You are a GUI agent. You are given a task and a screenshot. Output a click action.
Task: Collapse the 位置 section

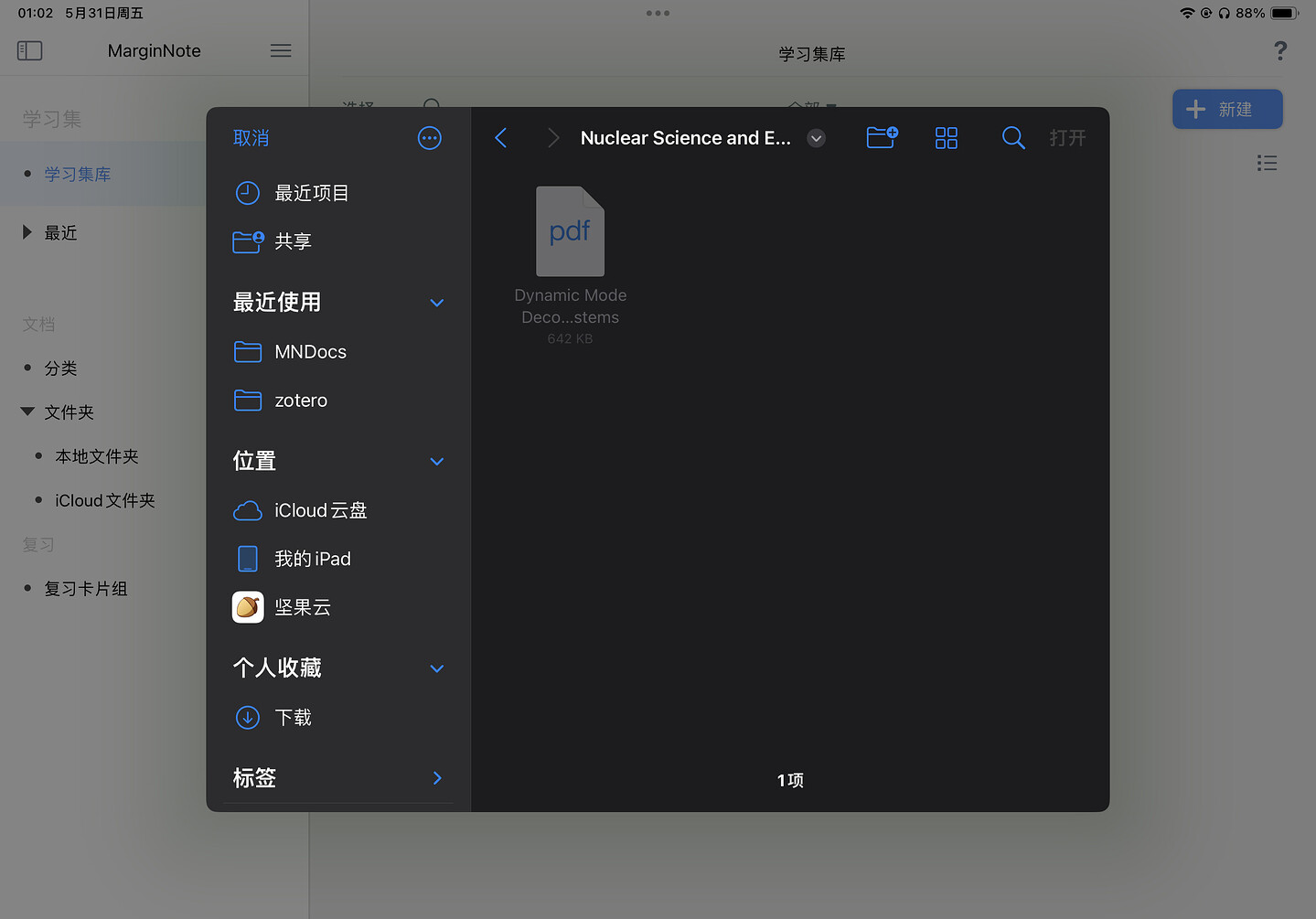tap(436, 462)
